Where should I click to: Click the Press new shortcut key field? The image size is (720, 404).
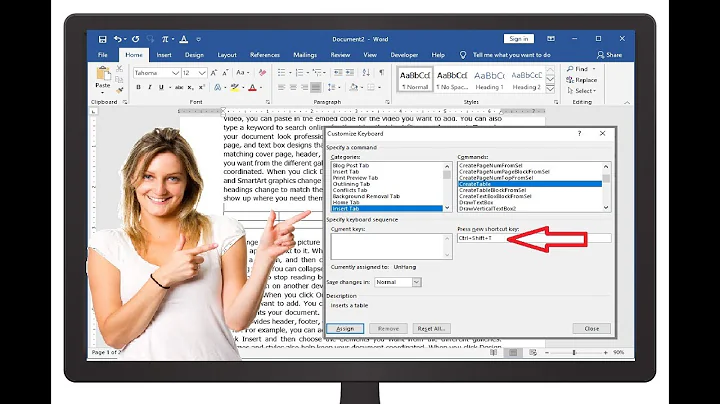pyautogui.click(x=534, y=238)
